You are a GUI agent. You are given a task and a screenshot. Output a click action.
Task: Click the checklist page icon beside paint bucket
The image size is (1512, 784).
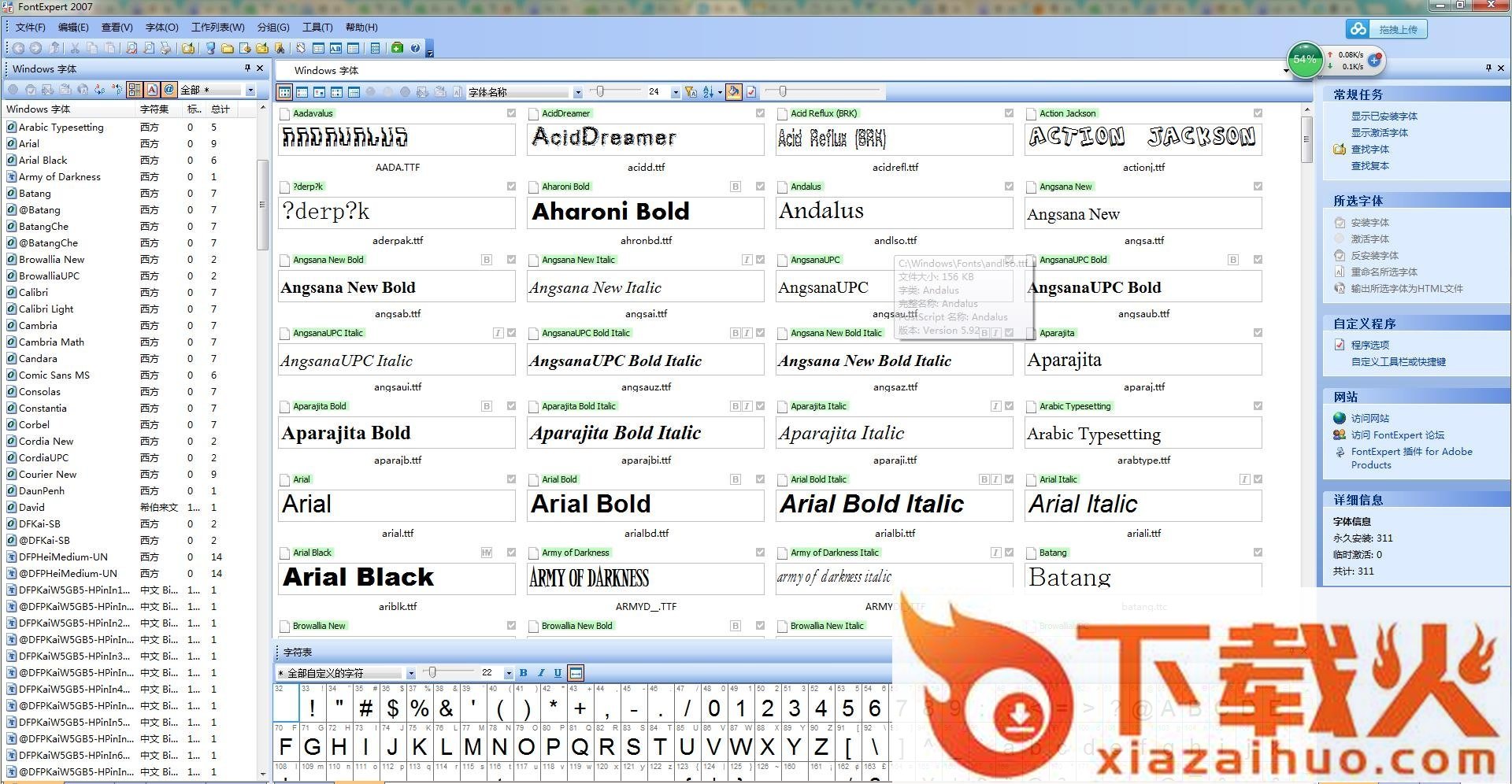pyautogui.click(x=751, y=92)
